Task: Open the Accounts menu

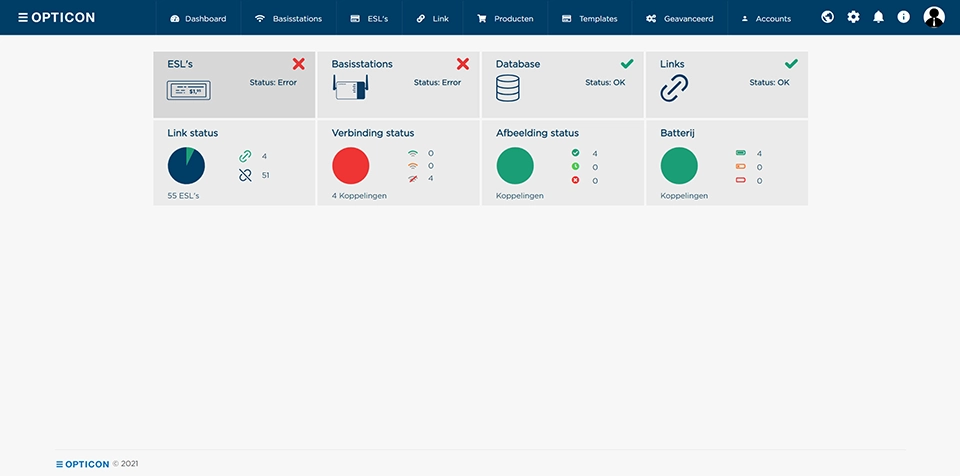Action: [765, 18]
